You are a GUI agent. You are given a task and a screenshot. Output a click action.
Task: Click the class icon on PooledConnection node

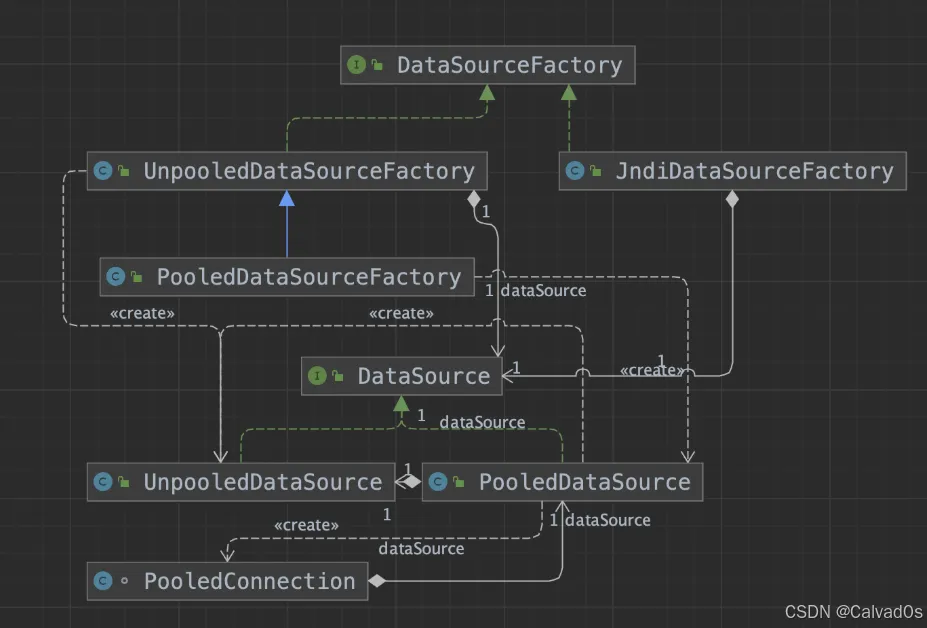point(102,581)
